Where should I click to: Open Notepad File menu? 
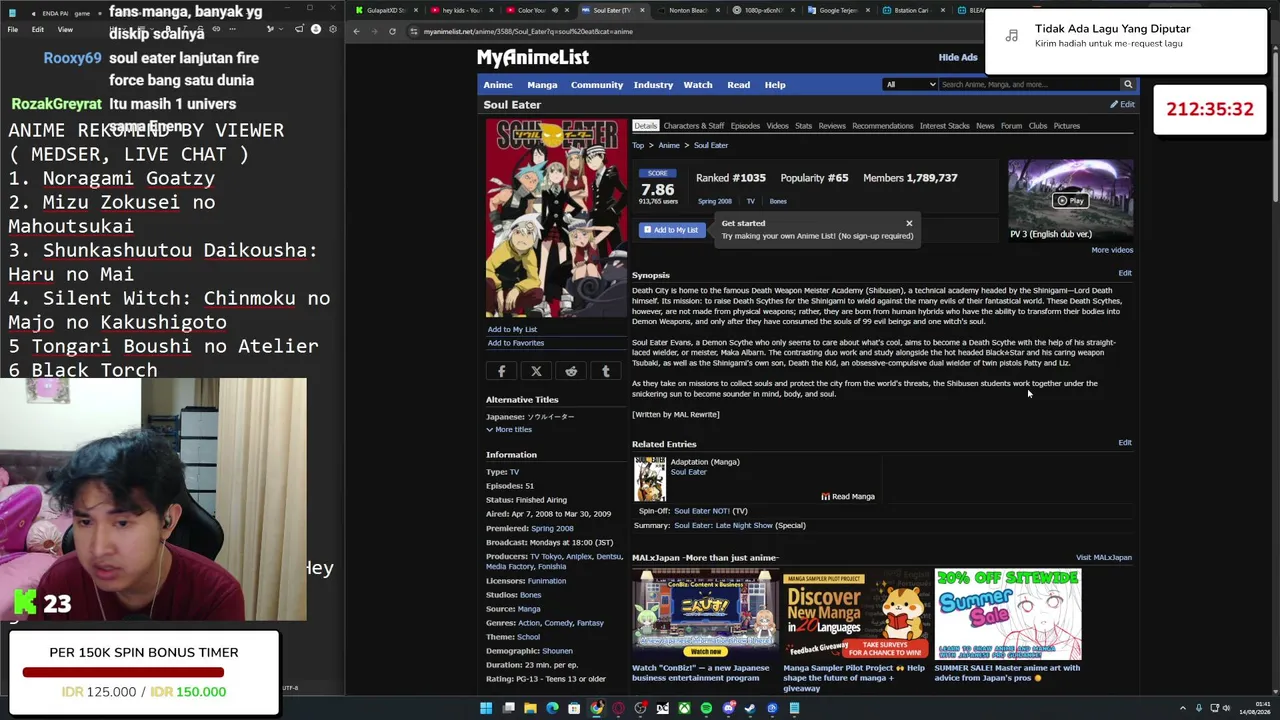pyautogui.click(x=13, y=29)
